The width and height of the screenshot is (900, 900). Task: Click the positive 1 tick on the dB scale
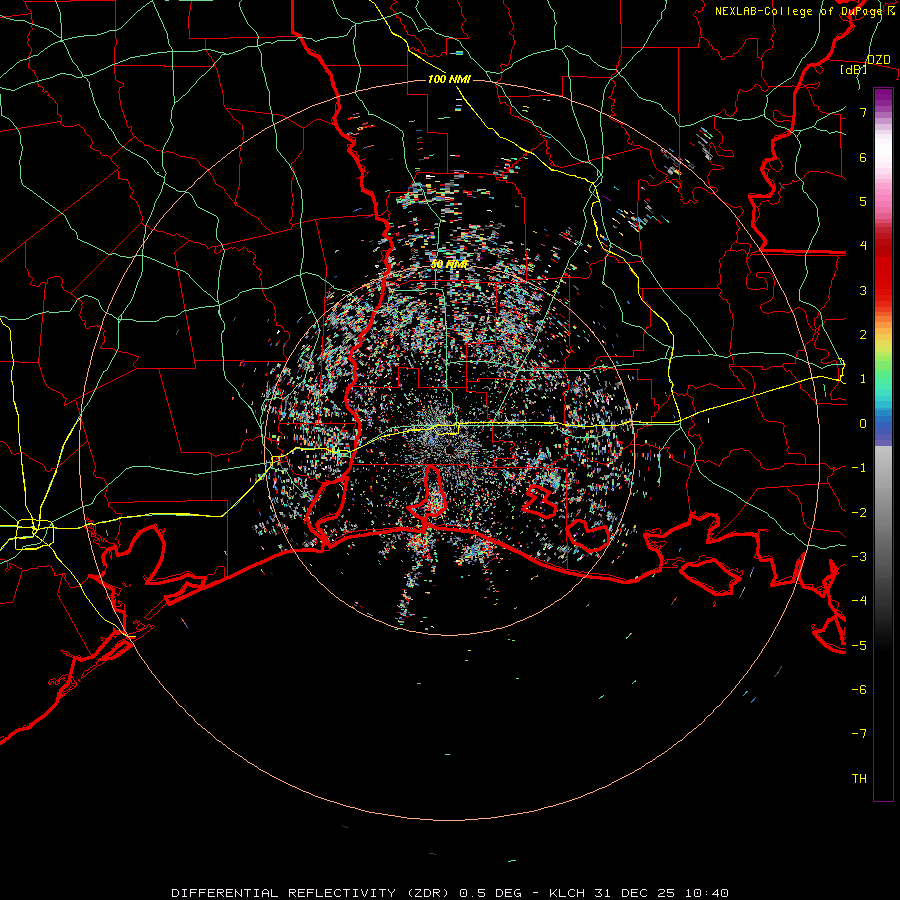click(863, 379)
